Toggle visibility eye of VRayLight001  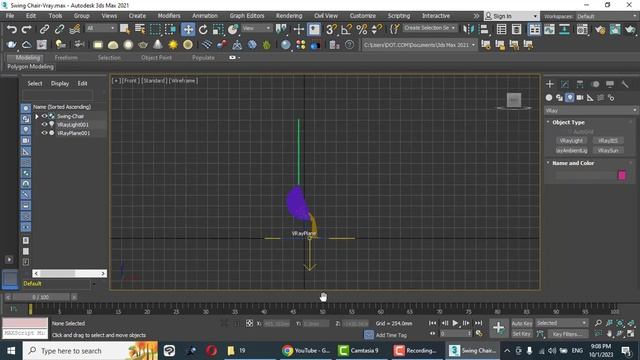point(44,124)
